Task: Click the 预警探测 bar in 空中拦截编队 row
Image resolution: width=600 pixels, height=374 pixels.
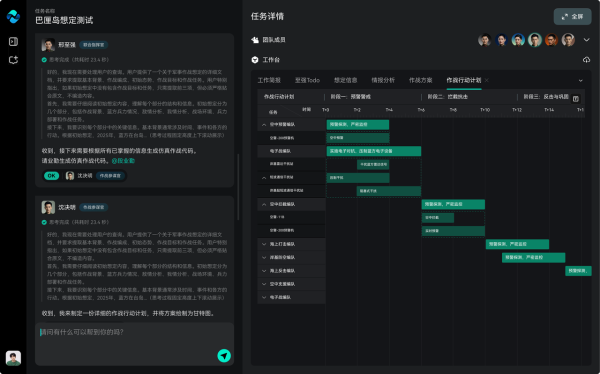Action: [x=453, y=204]
